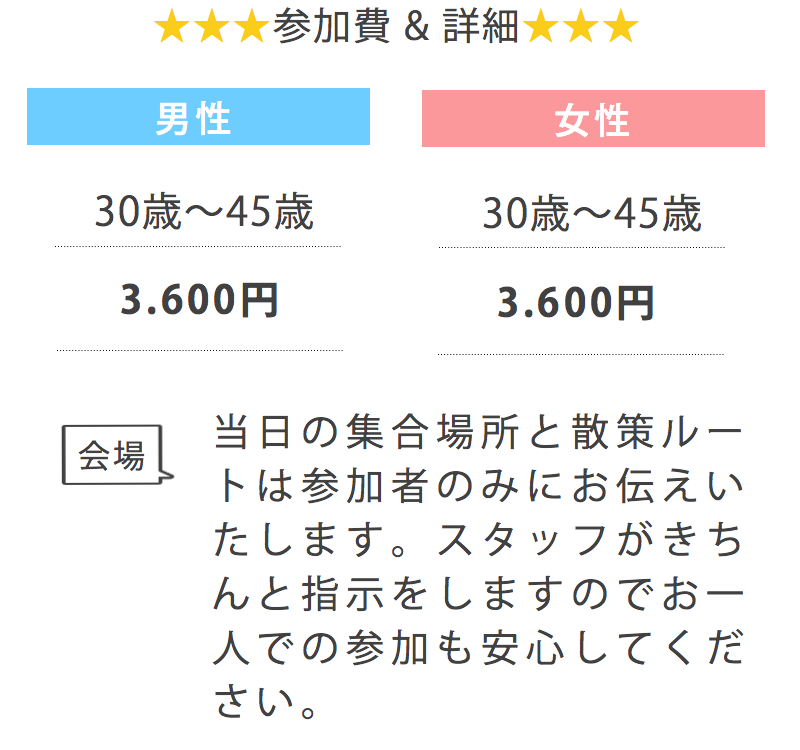This screenshot has height=750, width=800.
Task: Click the female age range 30歳〜45歳
Action: tap(592, 214)
